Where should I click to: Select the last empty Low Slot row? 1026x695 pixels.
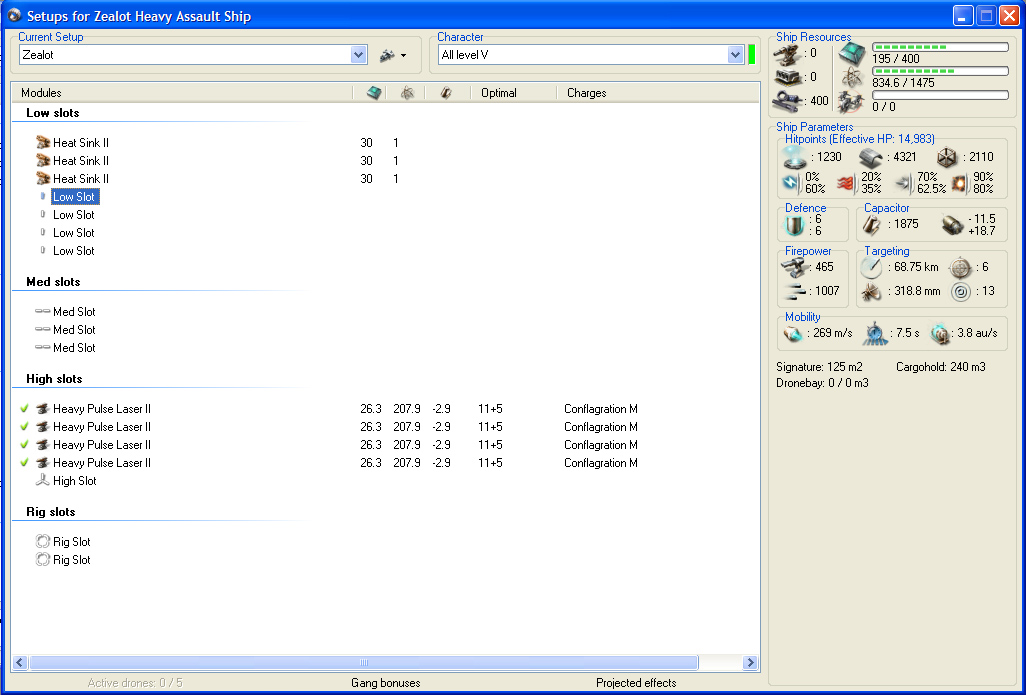(73, 251)
